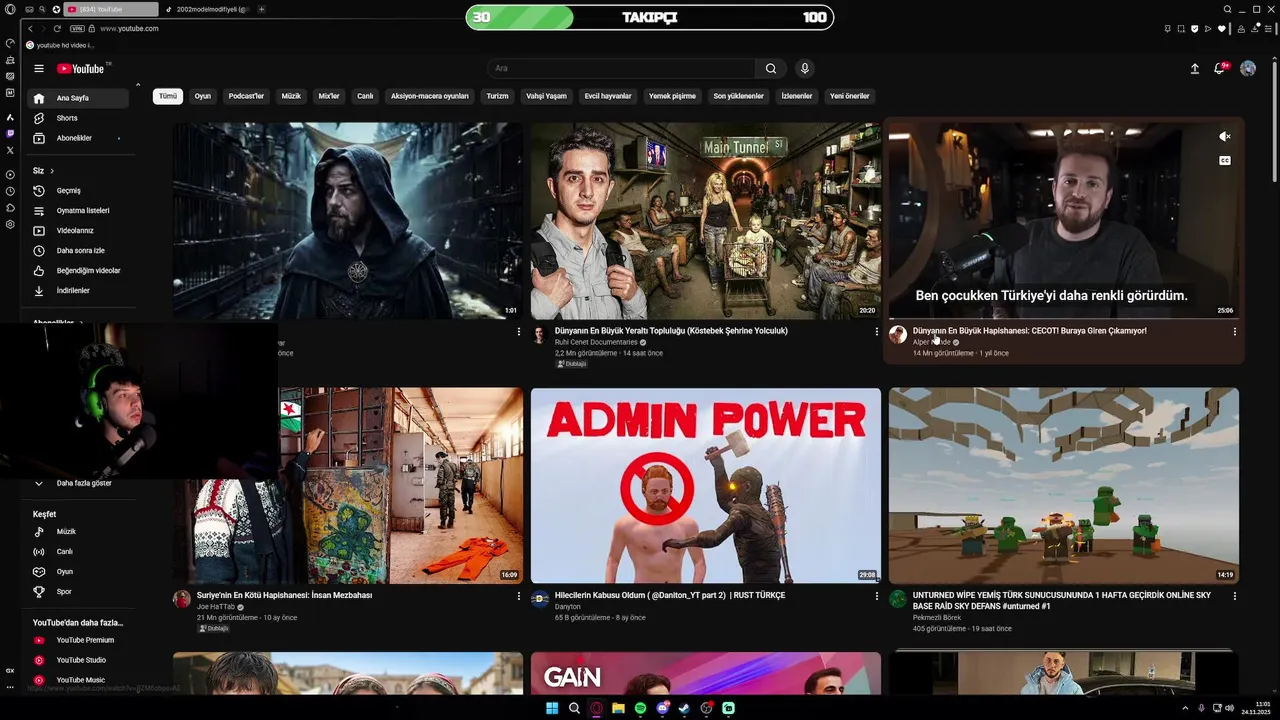This screenshot has width=1280, height=720.
Task: Open the youtube hd video bookmark
Action: [60, 45]
